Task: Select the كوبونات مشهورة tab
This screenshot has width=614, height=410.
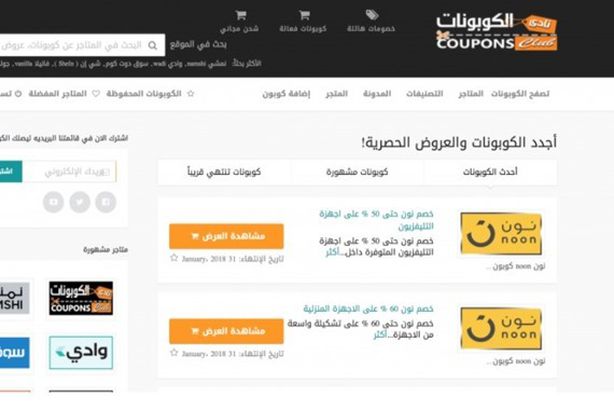Action: click(x=357, y=172)
